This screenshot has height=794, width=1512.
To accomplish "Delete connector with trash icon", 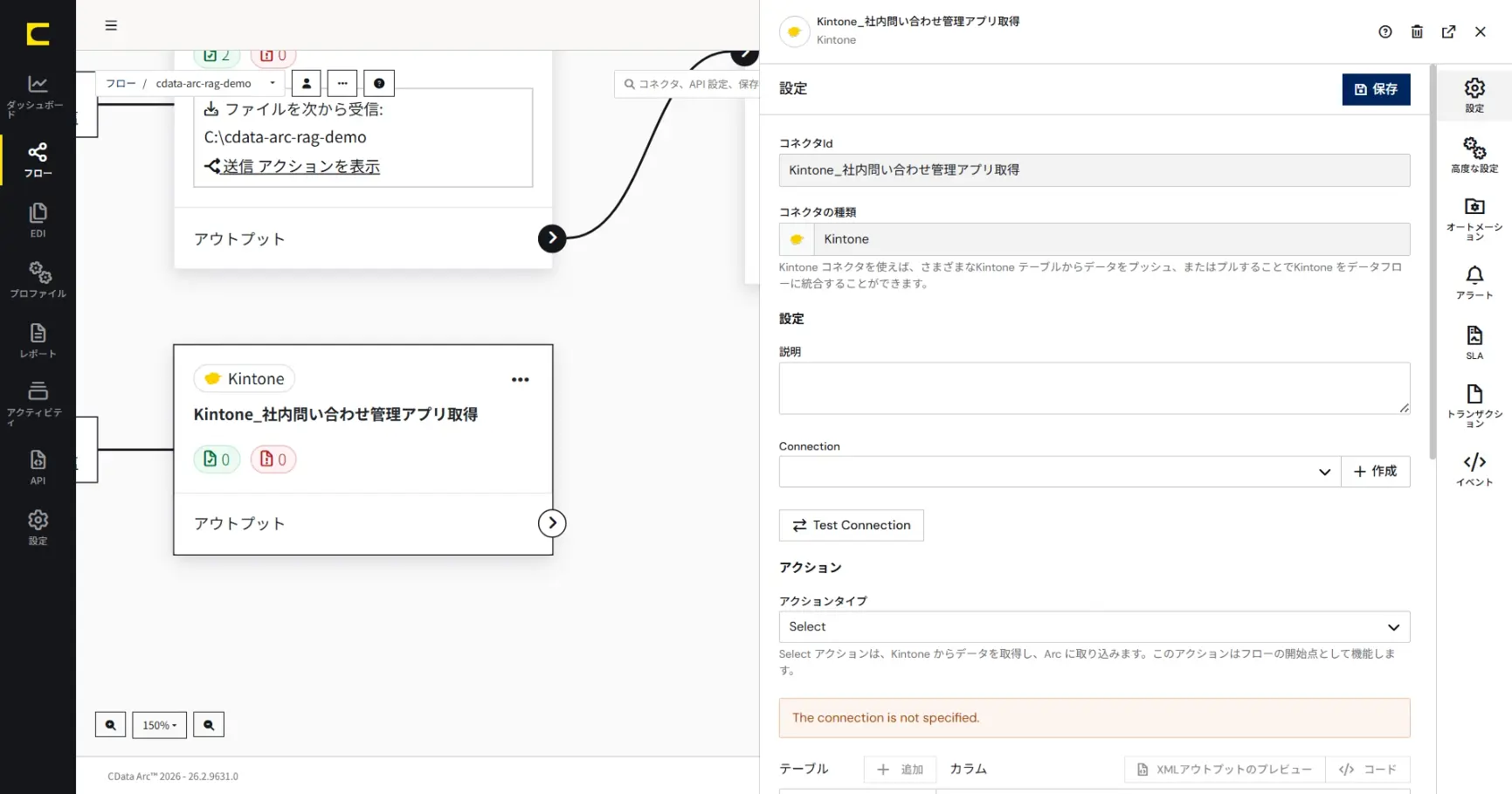I will tap(1417, 31).
